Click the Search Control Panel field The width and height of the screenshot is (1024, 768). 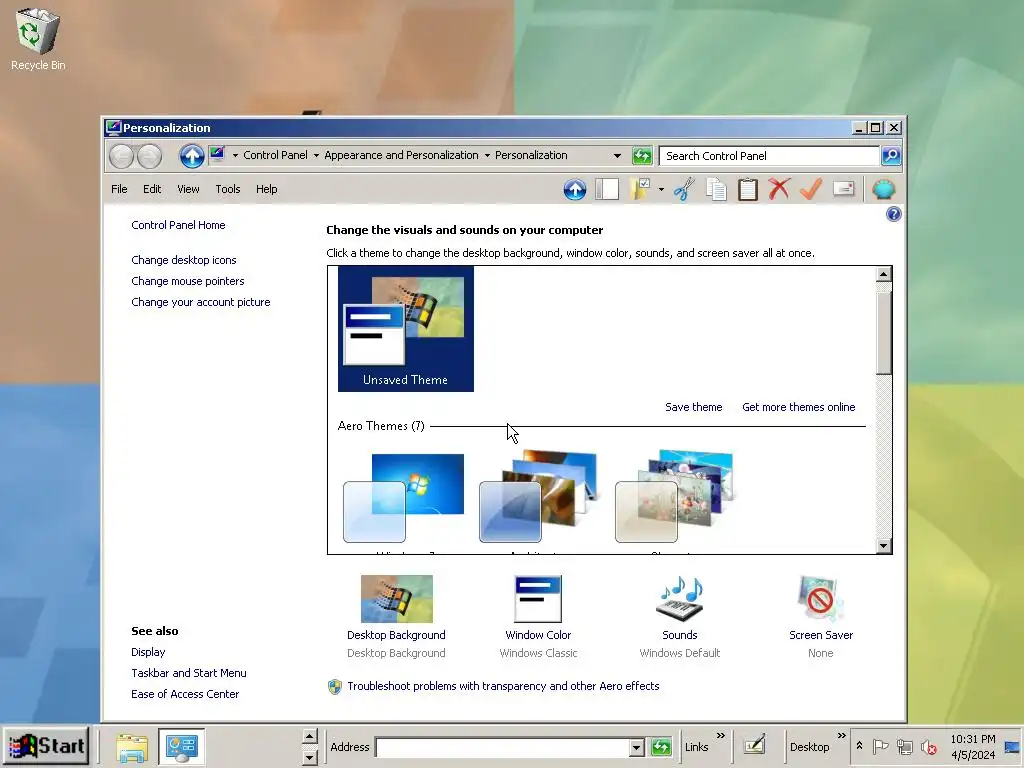tap(769, 156)
